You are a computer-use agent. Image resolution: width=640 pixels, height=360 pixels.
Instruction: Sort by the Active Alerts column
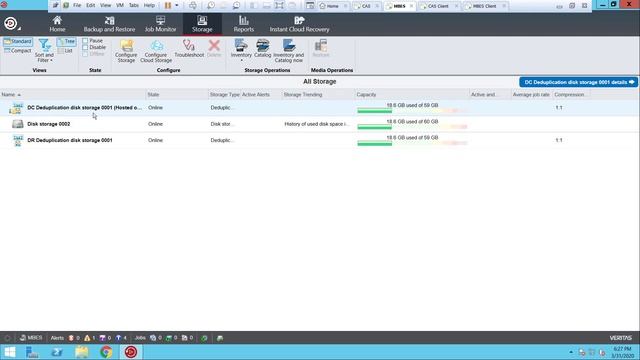[x=261, y=95]
